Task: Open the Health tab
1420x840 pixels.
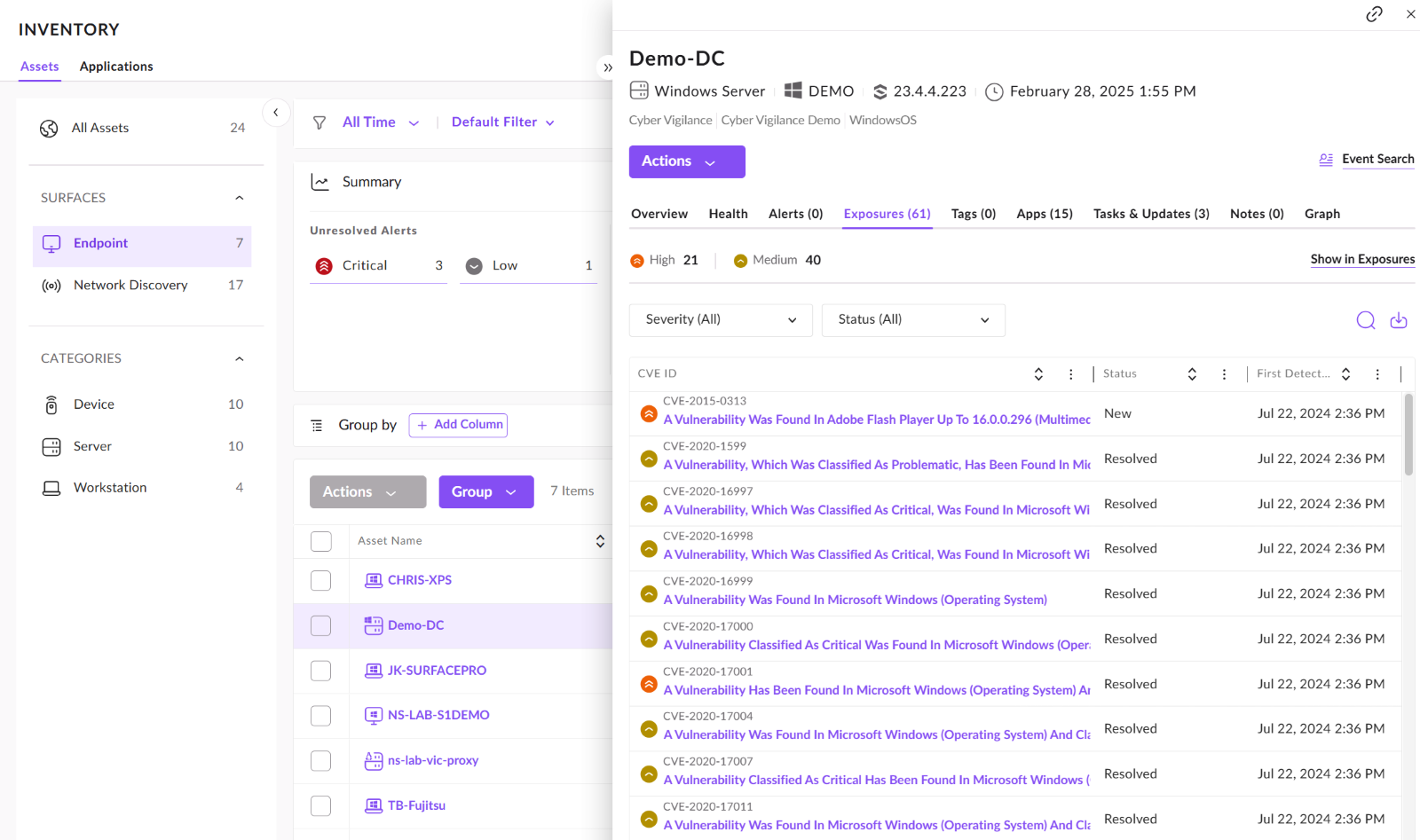Action: 728,214
